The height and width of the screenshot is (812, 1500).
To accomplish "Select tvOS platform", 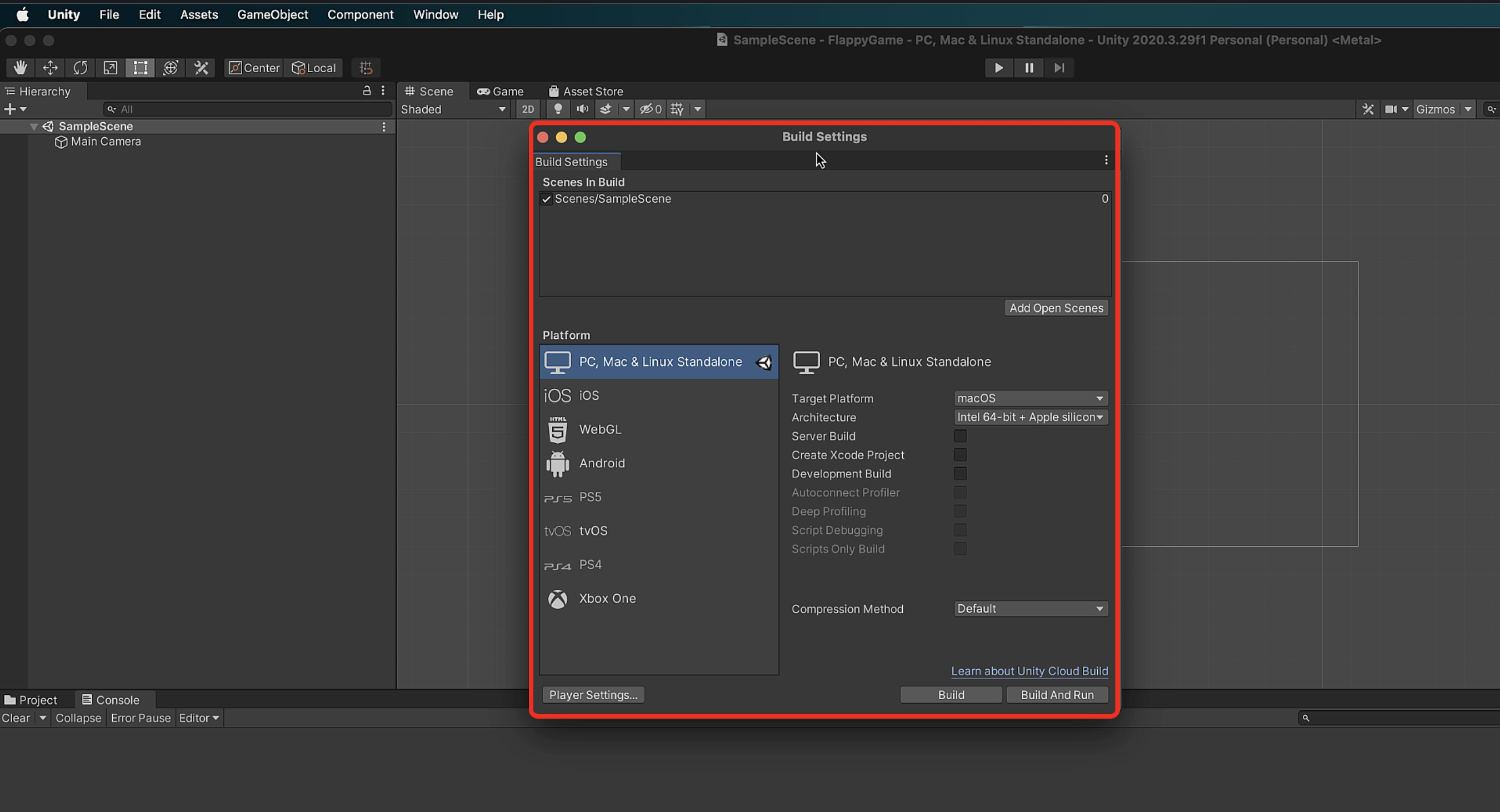I will [659, 531].
